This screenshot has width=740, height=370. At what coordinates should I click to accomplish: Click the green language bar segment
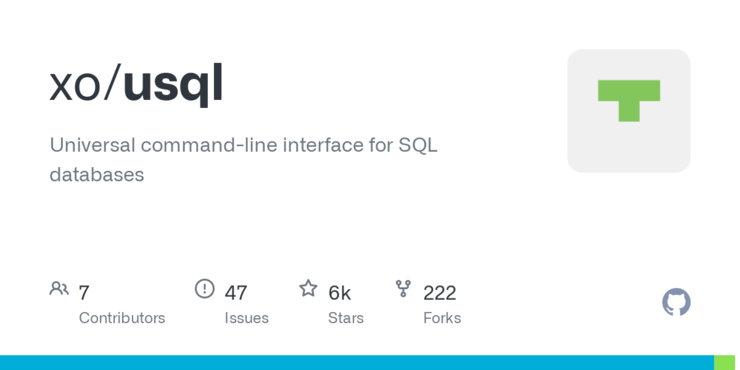pyautogui.click(x=724, y=362)
